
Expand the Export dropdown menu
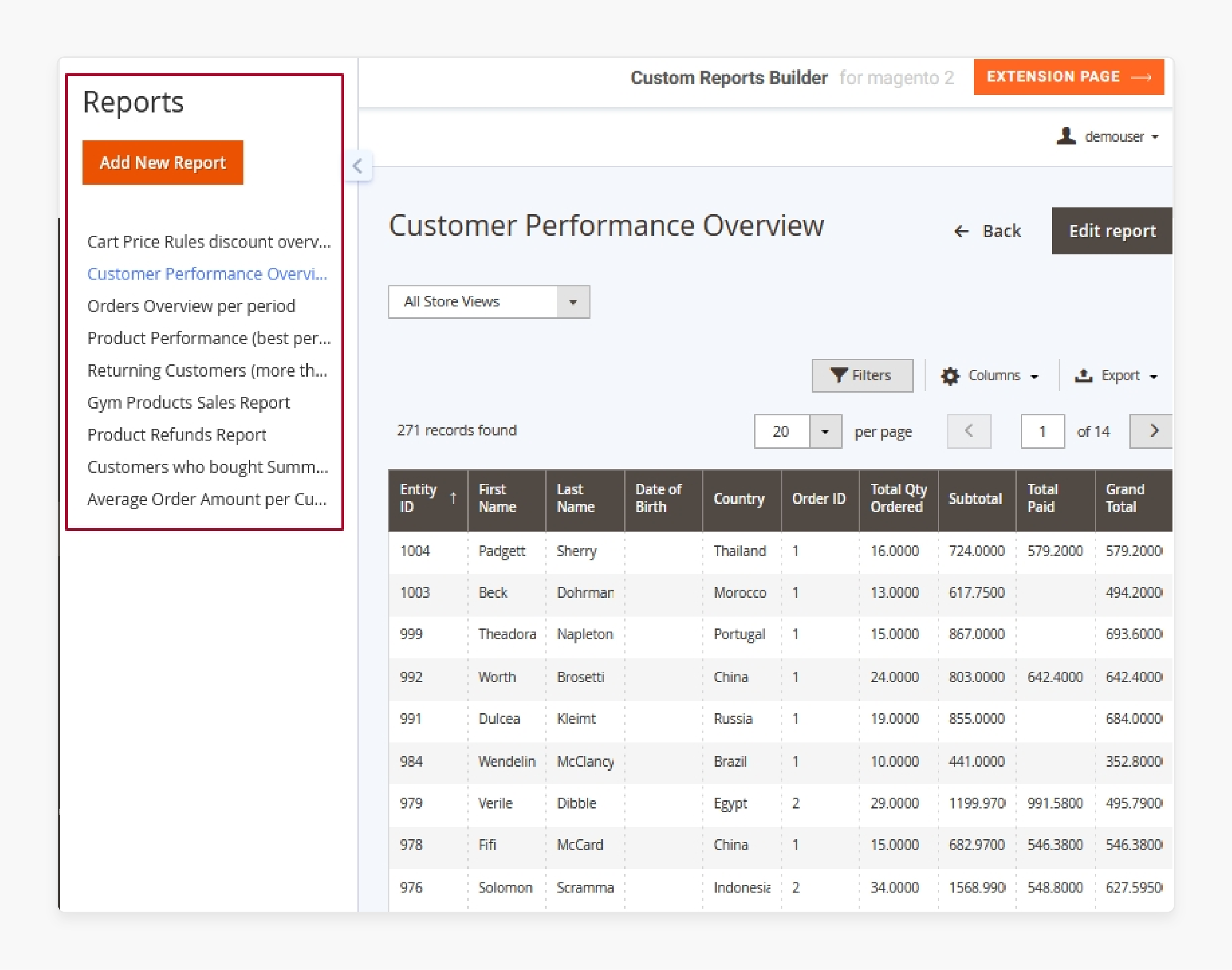pyautogui.click(x=1116, y=376)
